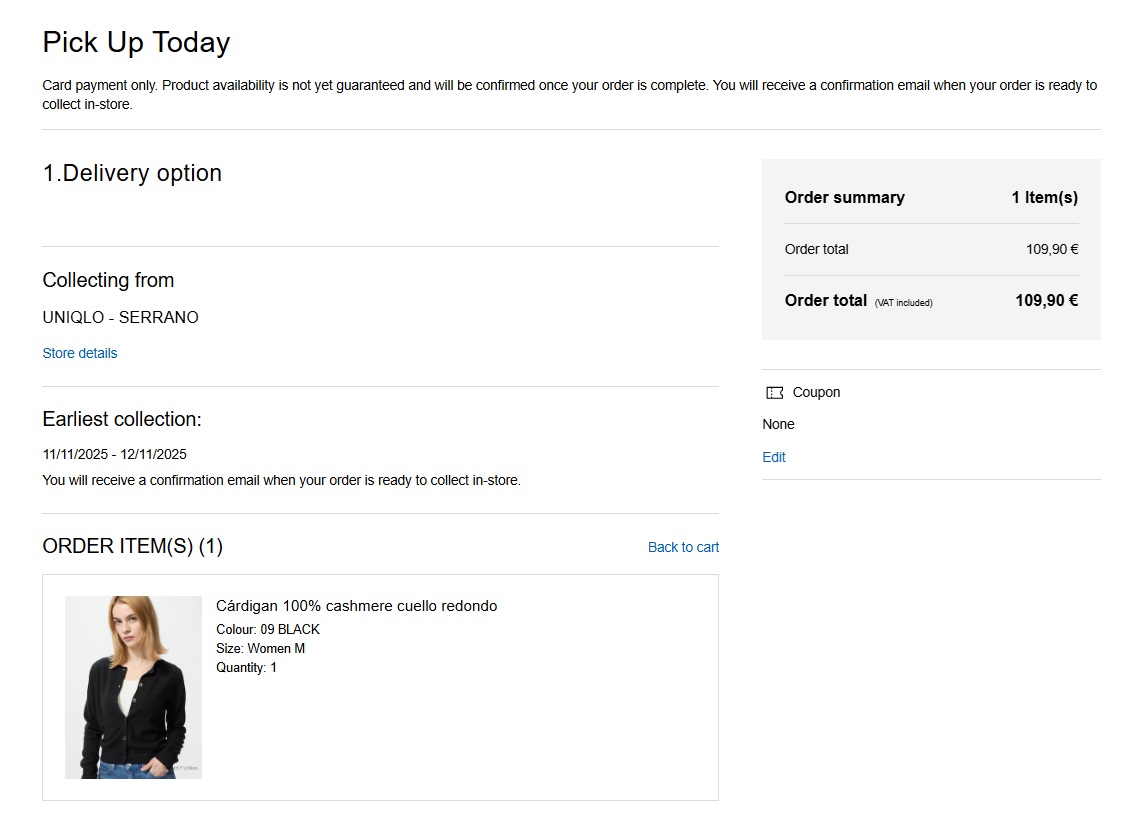The image size is (1144, 815).
Task: Click the coupon value None
Action: click(x=778, y=424)
